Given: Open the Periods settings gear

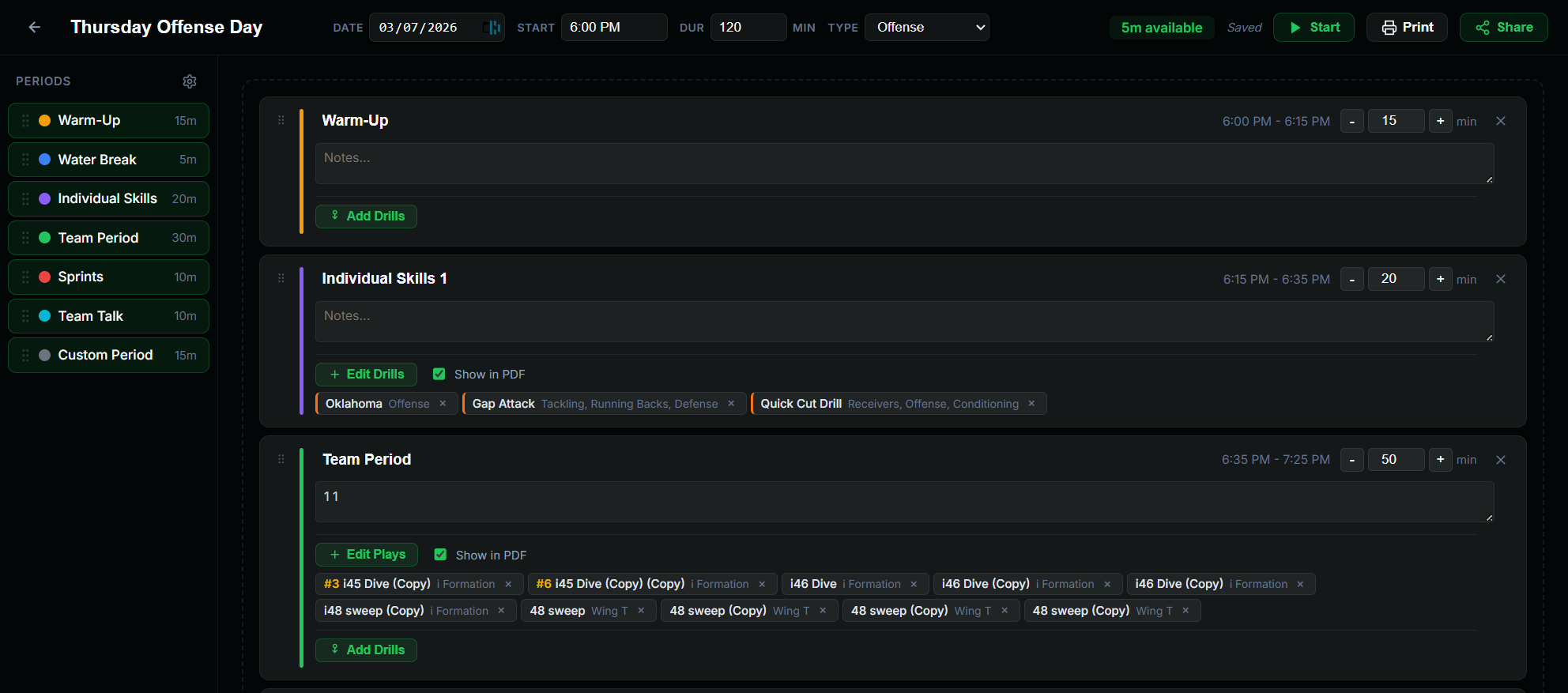Looking at the screenshot, I should [190, 81].
